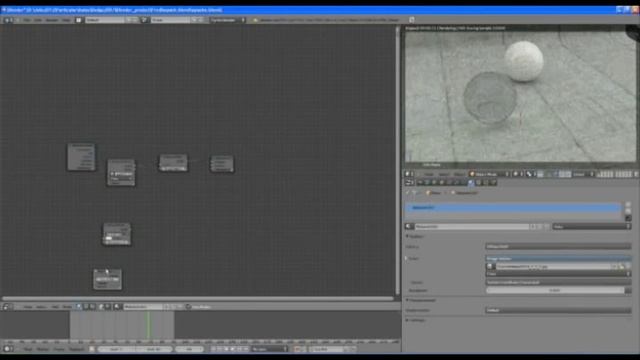
Task: Open the Texture properties tab icon
Action: coord(478,182)
